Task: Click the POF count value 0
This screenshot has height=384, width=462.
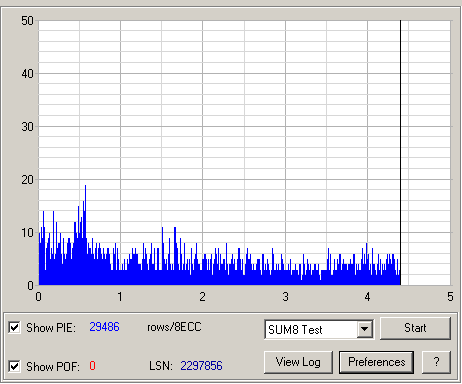Action: click(x=92, y=366)
